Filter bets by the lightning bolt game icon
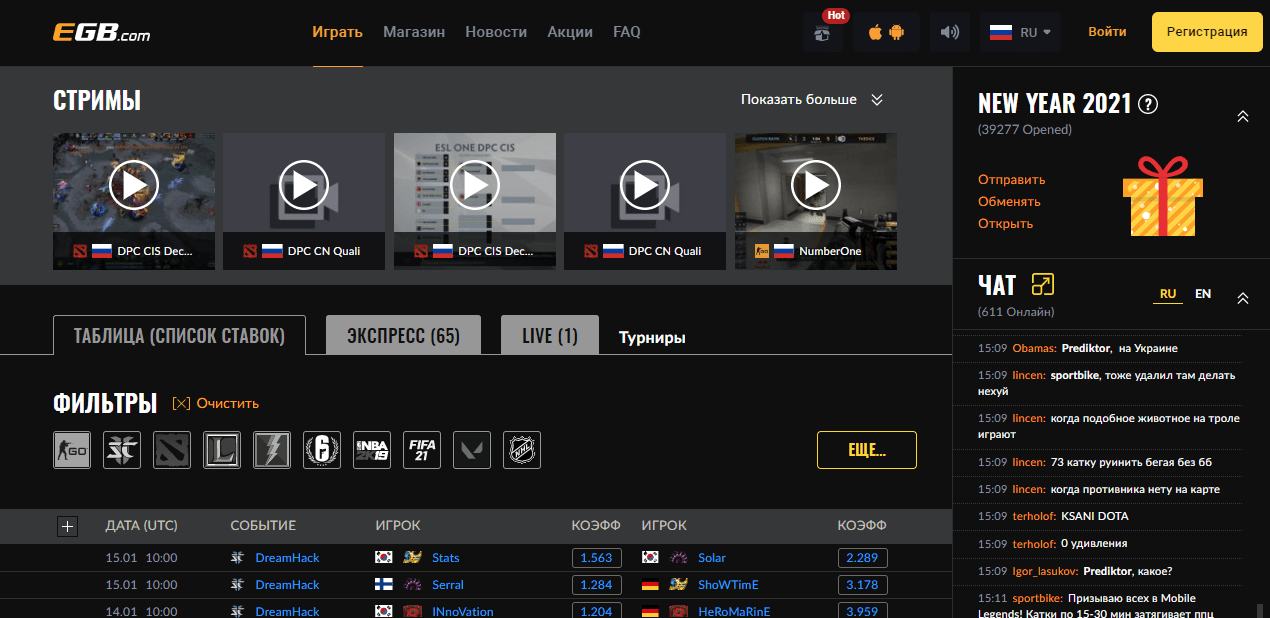Viewport: 1270px width, 618px height. 272,450
